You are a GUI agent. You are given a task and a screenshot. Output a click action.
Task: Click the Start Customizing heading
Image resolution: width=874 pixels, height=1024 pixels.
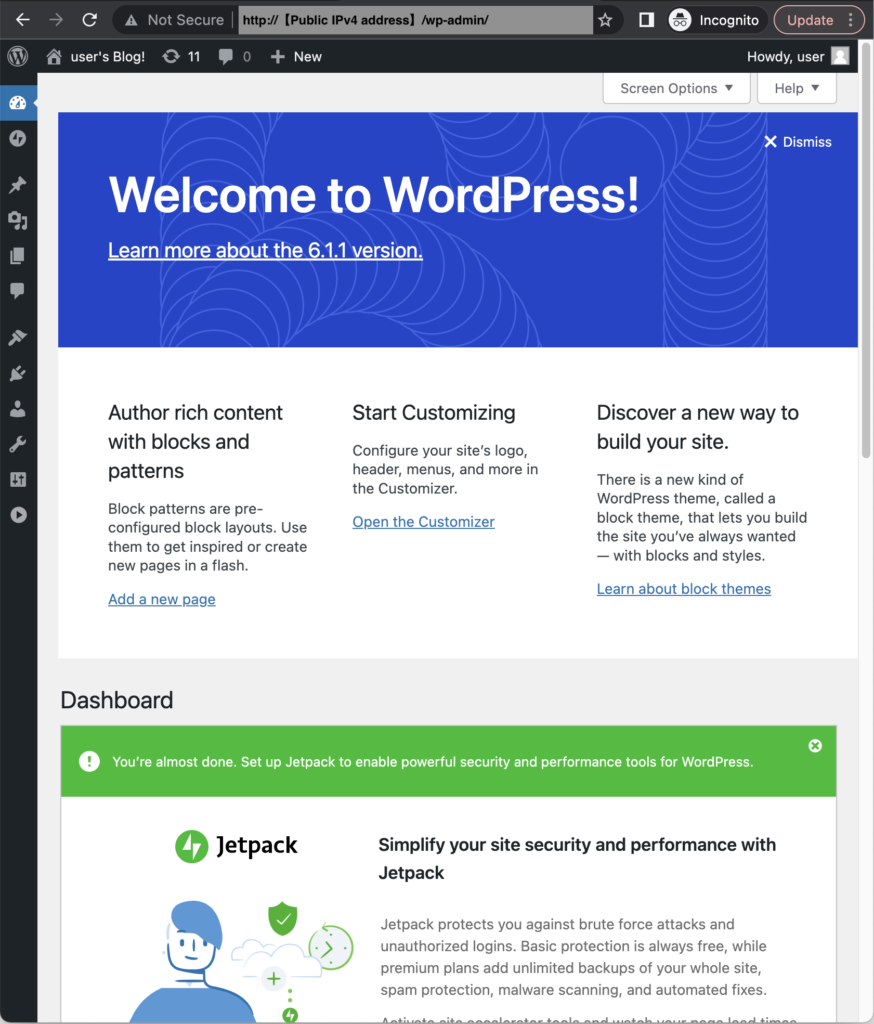point(434,413)
